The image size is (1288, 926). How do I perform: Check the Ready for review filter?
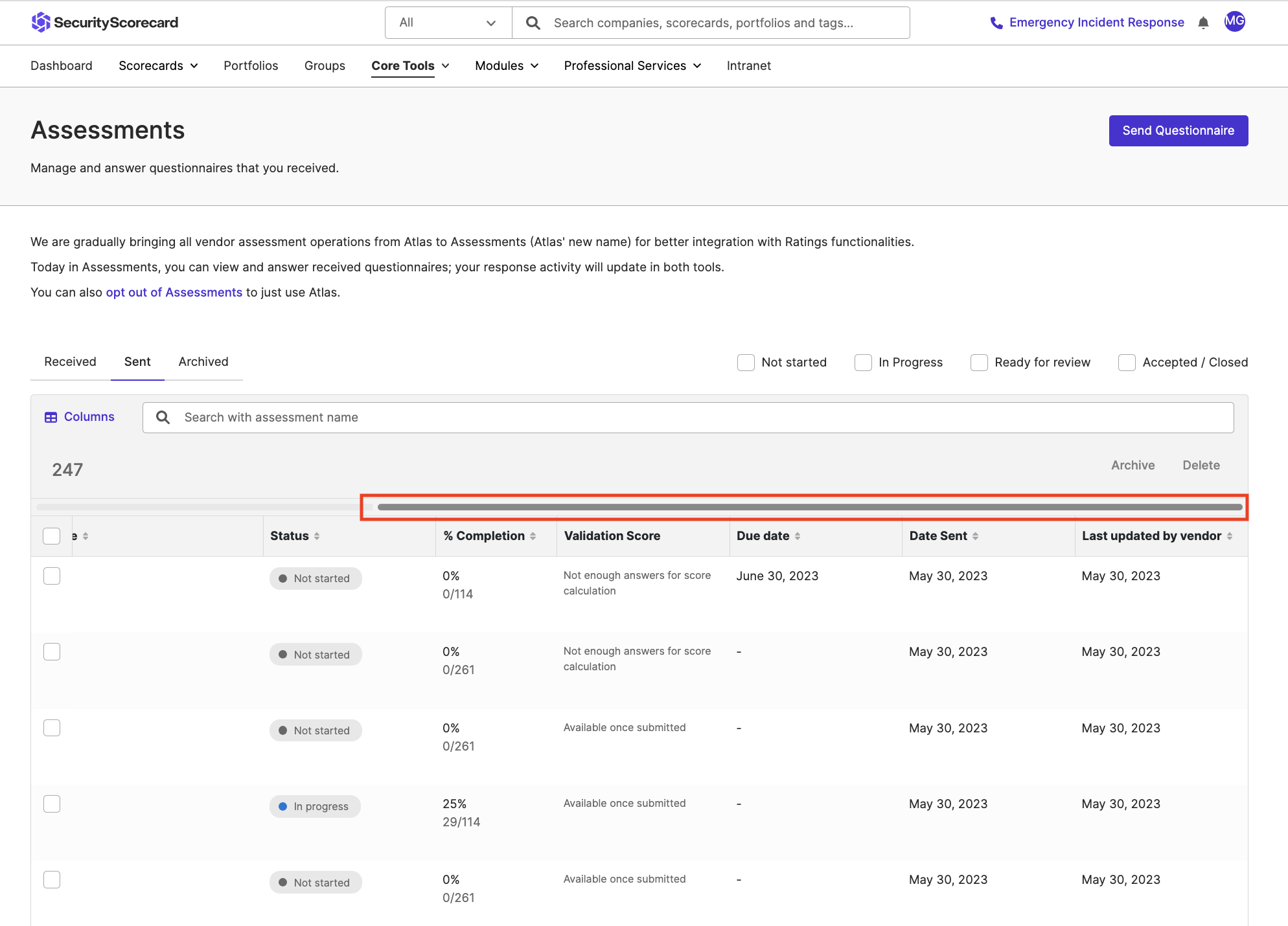coord(978,363)
